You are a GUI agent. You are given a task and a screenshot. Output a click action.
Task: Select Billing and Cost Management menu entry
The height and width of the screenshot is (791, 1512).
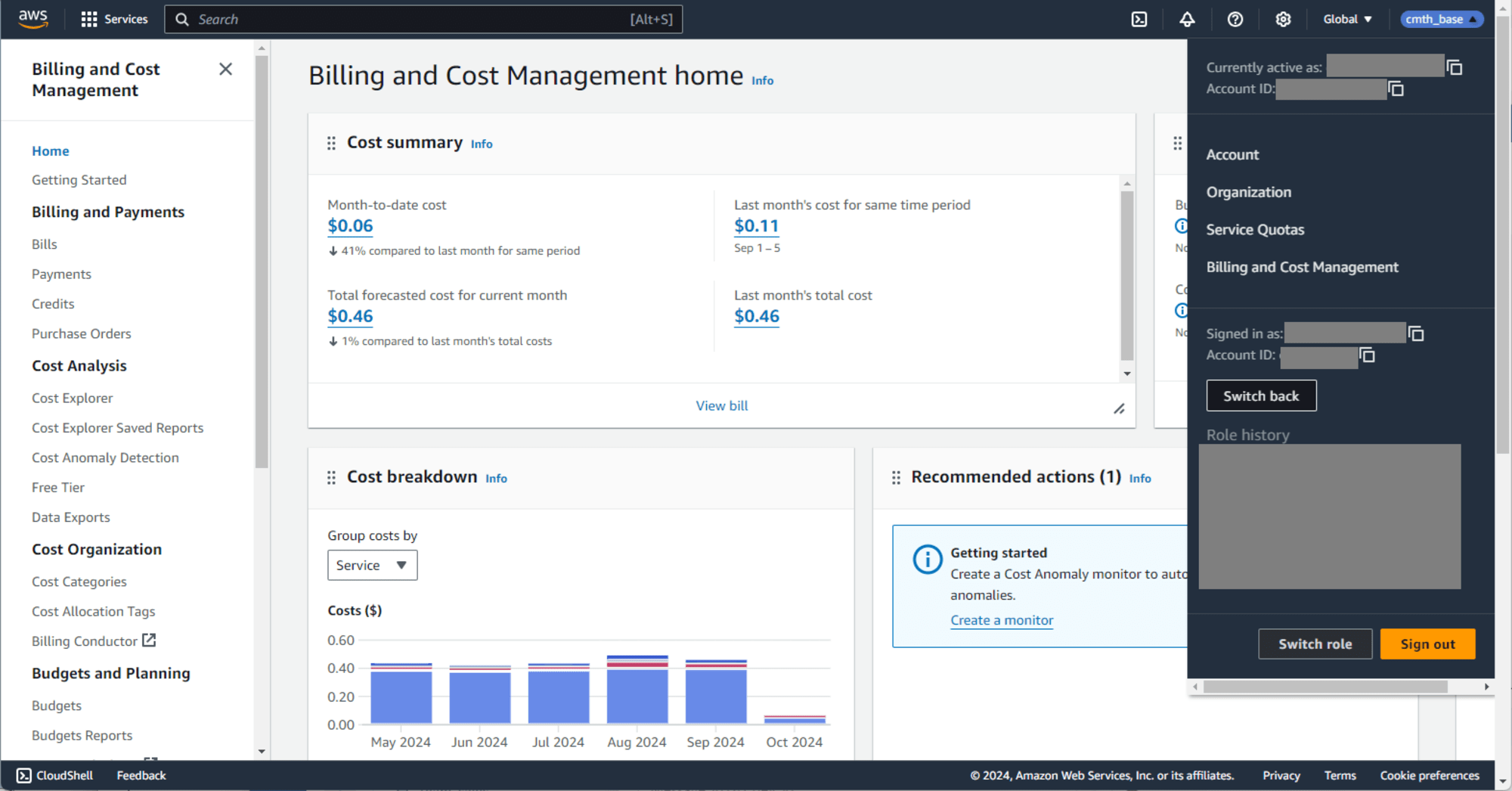point(1302,267)
